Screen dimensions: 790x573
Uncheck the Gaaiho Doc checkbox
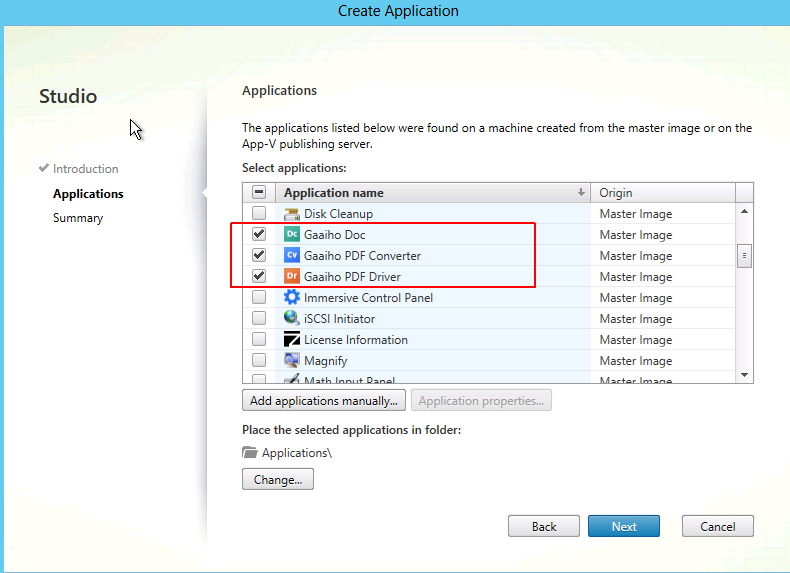(259, 234)
